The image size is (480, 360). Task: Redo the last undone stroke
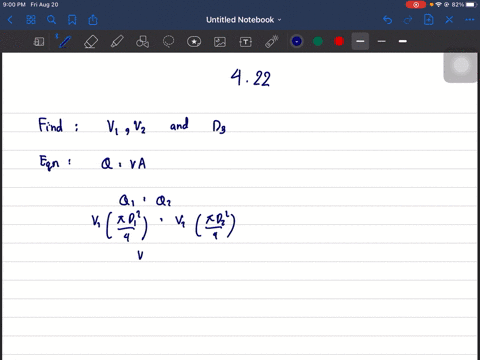(x=408, y=20)
